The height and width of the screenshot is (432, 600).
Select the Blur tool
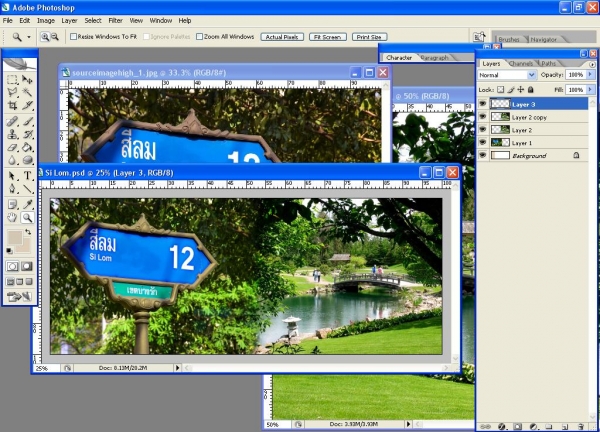(x=12, y=160)
